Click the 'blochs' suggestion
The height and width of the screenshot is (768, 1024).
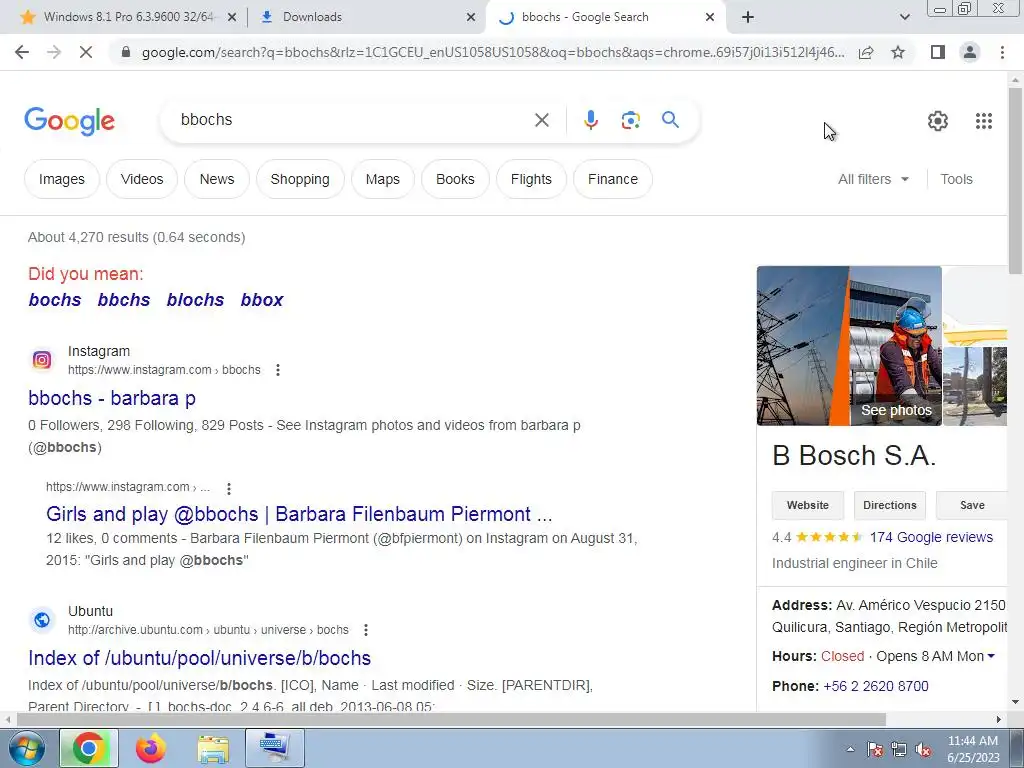point(195,300)
